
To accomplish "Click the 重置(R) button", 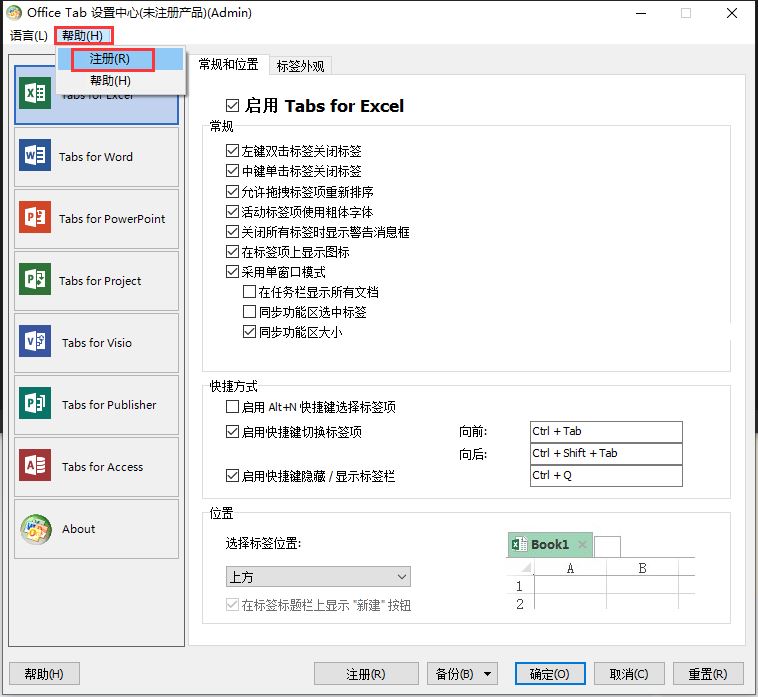I will click(x=708, y=674).
